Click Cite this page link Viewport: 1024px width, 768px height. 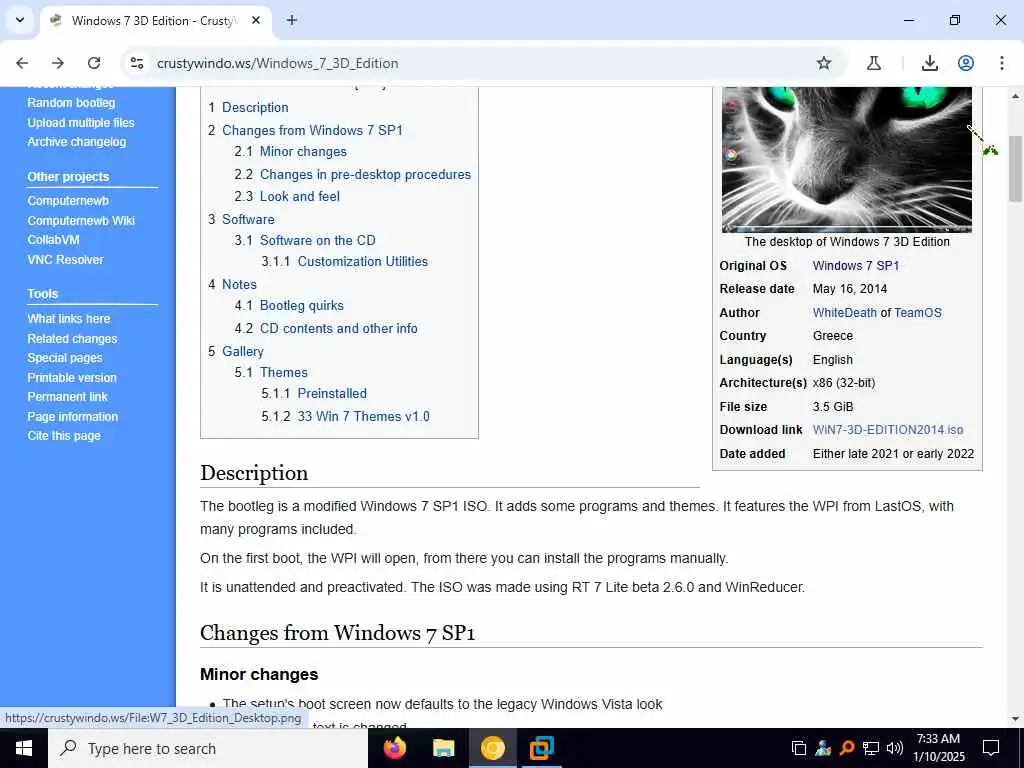(x=64, y=436)
